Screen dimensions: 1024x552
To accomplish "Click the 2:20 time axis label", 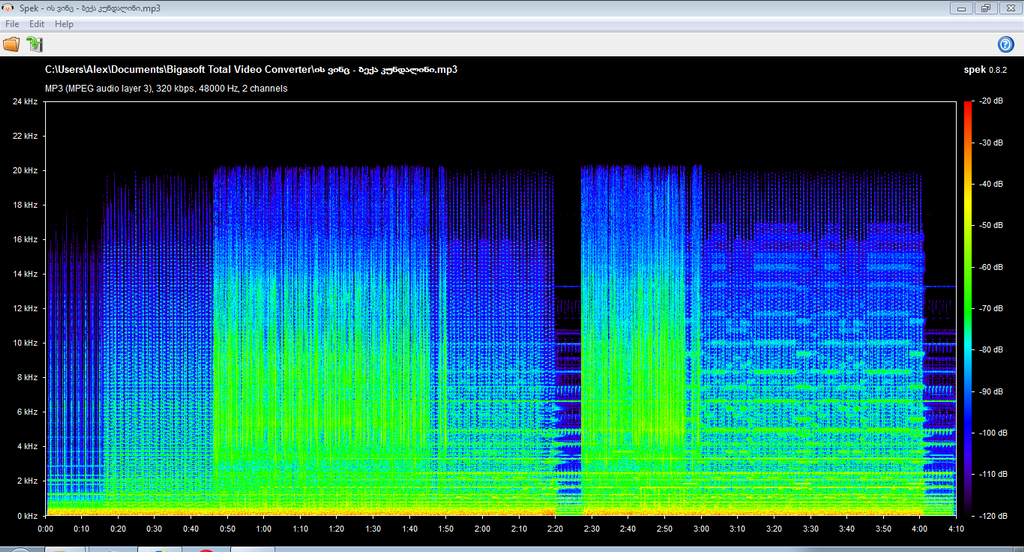I will point(555,528).
